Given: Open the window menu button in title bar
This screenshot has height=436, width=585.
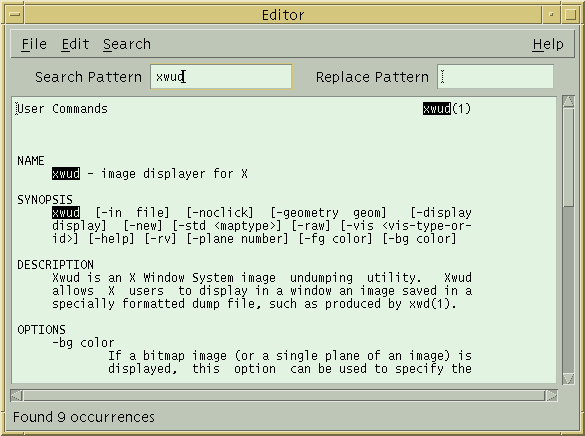Looking at the screenshot, I should (15, 15).
